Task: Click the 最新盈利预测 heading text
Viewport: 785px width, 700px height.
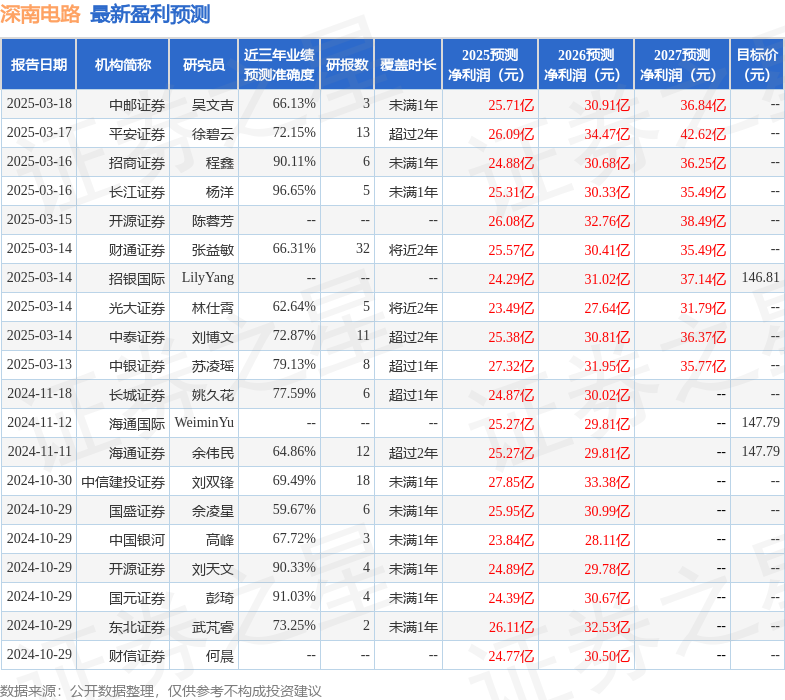Action: click(x=150, y=14)
